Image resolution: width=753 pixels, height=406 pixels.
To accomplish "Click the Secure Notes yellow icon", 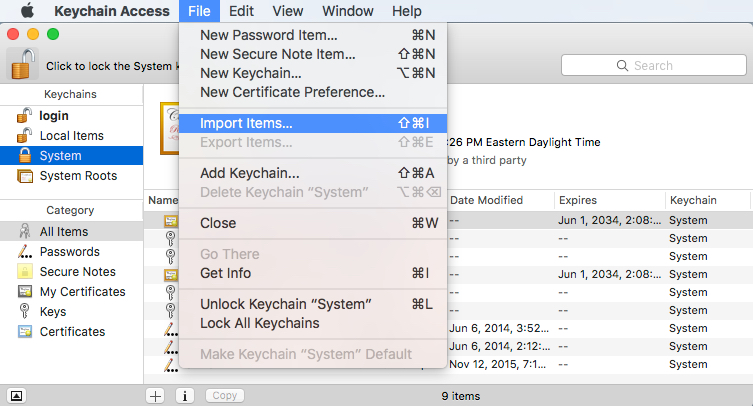I will [x=24, y=271].
